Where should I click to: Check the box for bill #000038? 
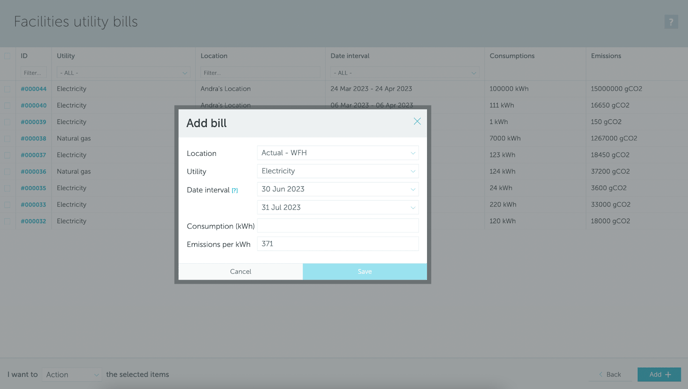pos(7,139)
